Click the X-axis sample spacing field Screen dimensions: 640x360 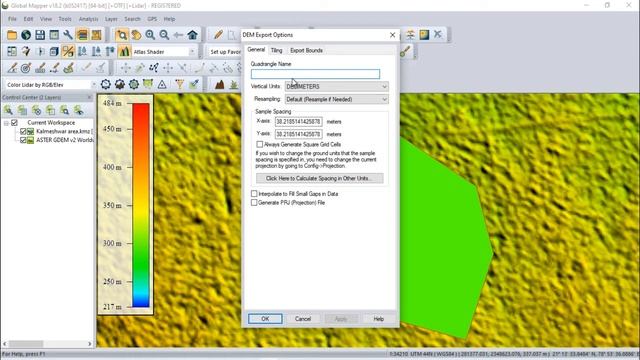tap(299, 122)
